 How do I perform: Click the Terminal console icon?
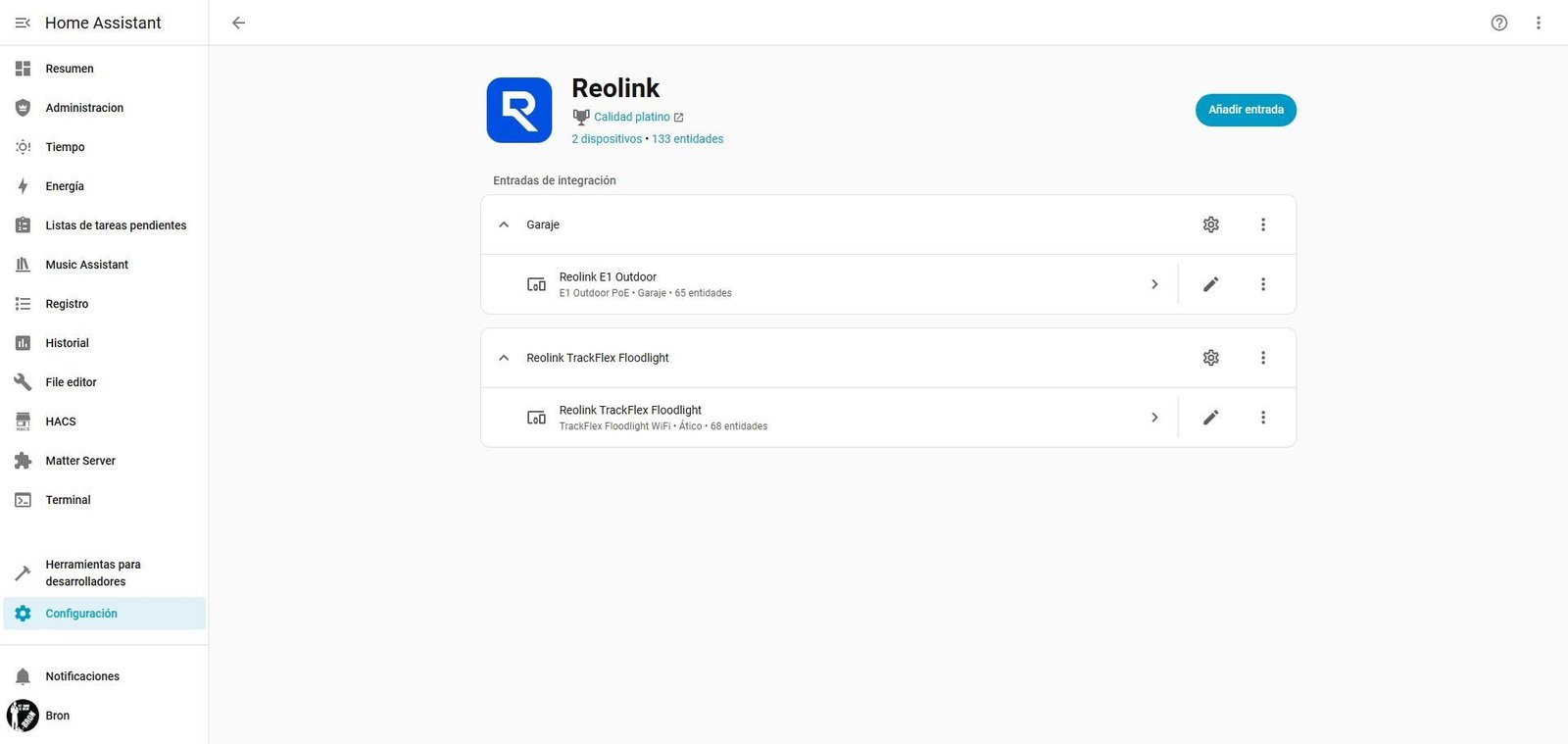23,500
